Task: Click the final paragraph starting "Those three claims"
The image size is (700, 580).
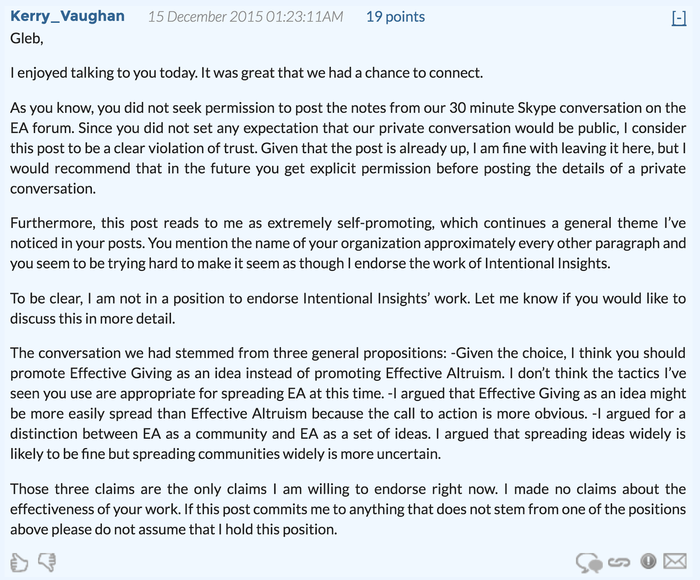Action: coord(348,509)
